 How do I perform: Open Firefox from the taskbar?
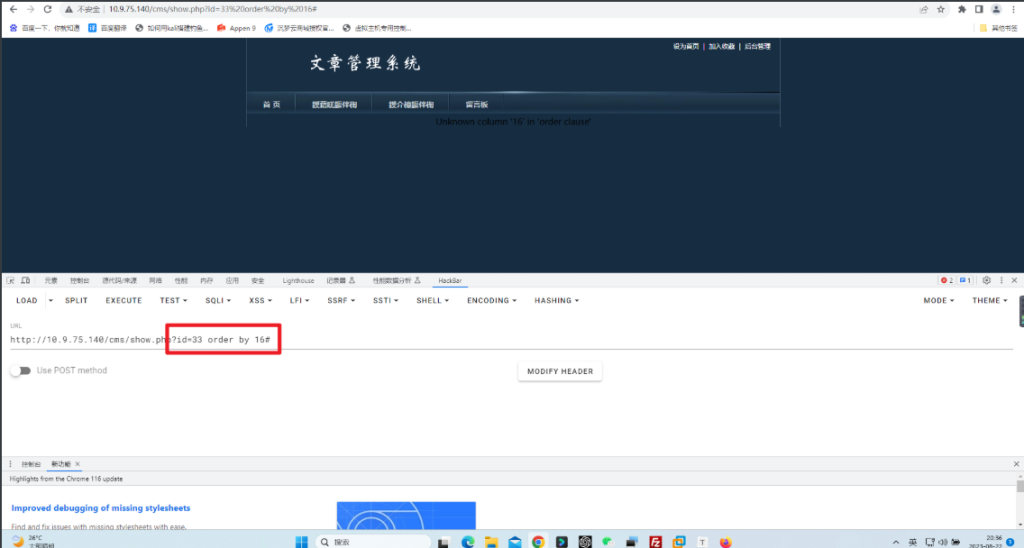(x=726, y=541)
